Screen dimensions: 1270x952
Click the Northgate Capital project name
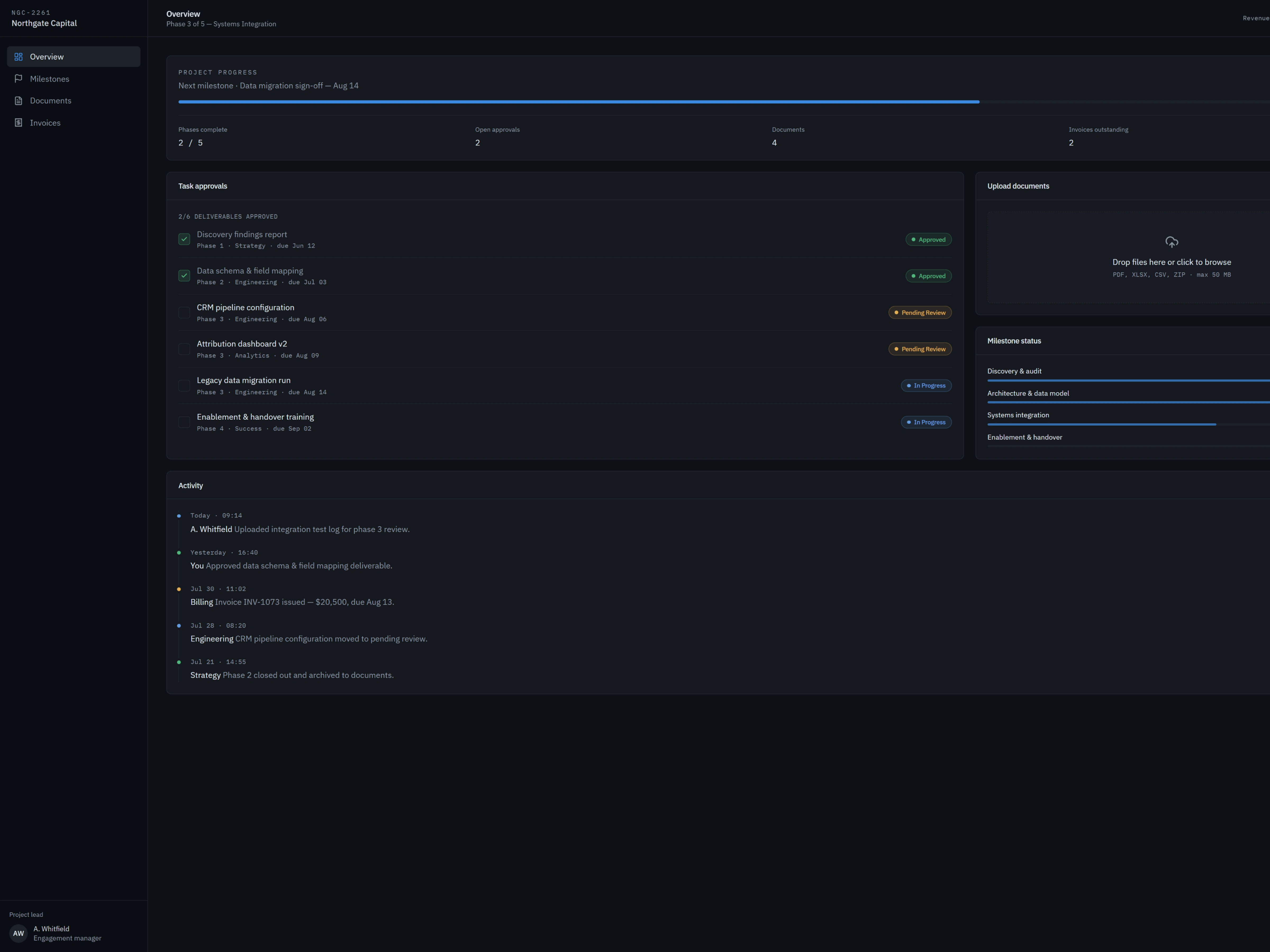tap(44, 23)
